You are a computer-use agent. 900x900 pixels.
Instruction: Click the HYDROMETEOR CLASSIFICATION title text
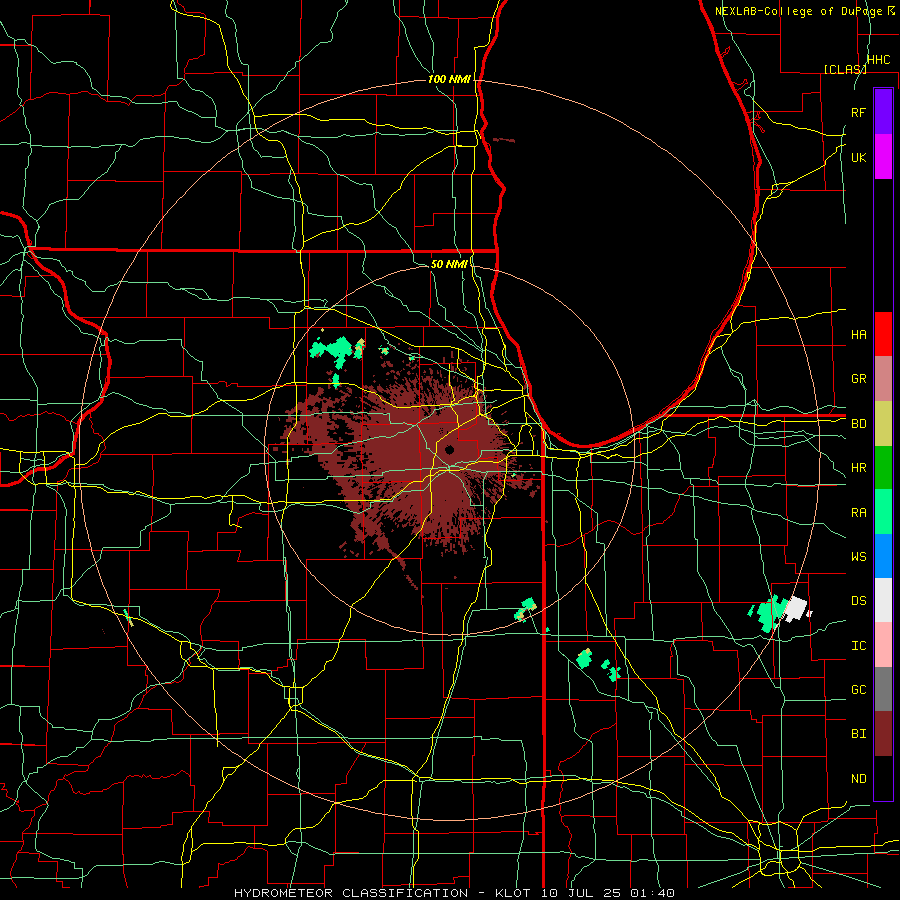[351, 893]
